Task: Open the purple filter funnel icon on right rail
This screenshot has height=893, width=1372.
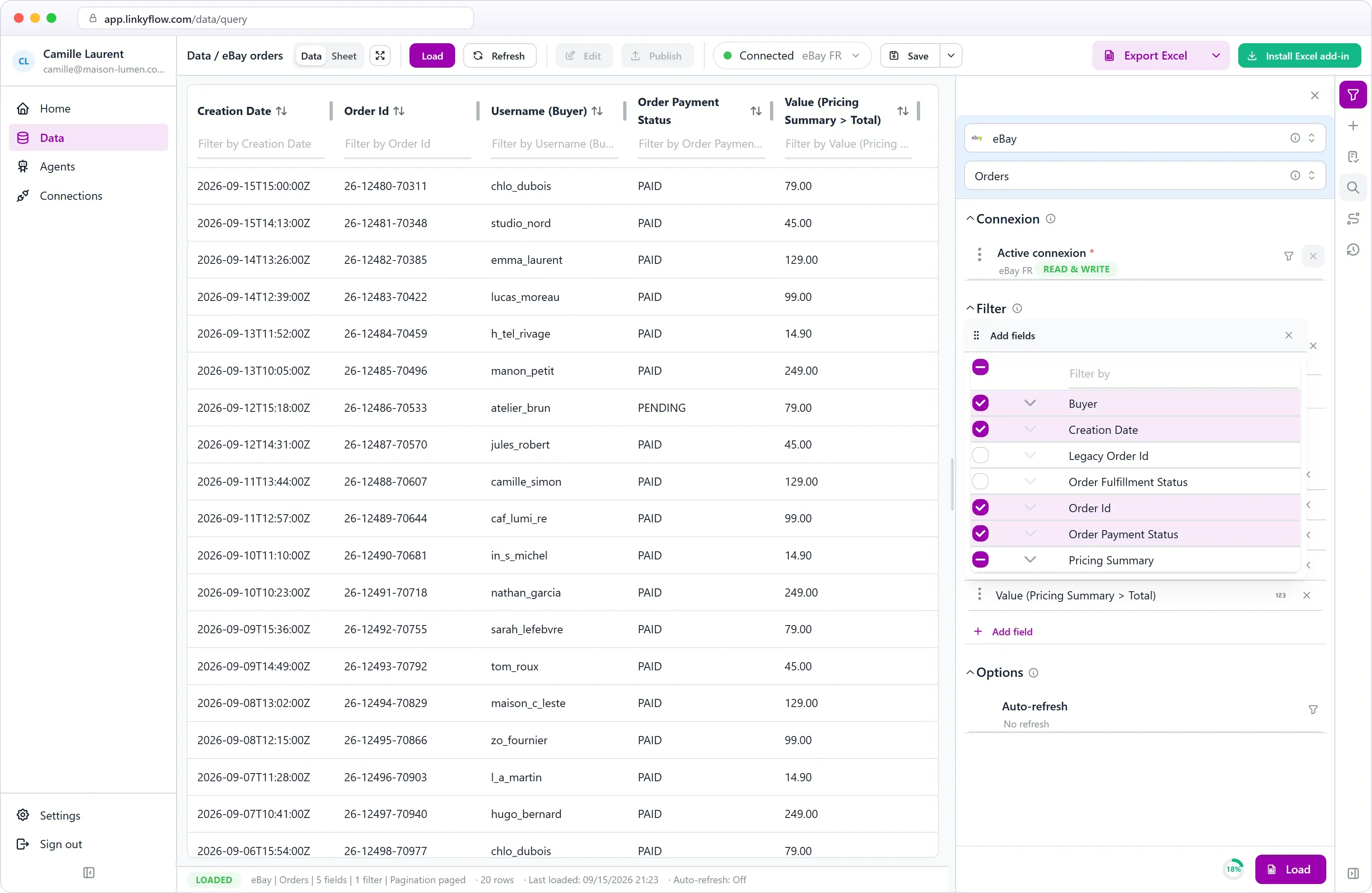Action: (x=1353, y=95)
